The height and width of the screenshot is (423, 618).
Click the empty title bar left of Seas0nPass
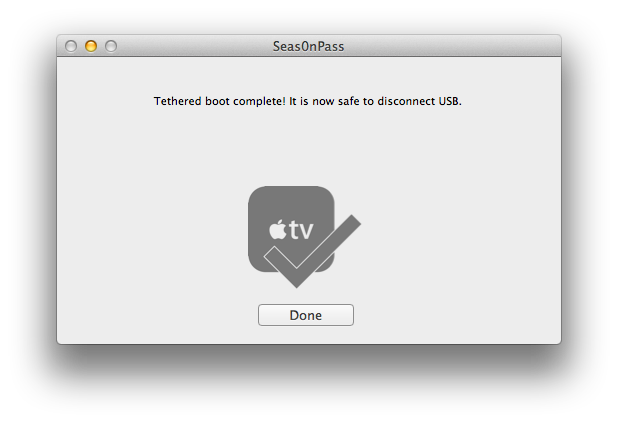coord(195,46)
